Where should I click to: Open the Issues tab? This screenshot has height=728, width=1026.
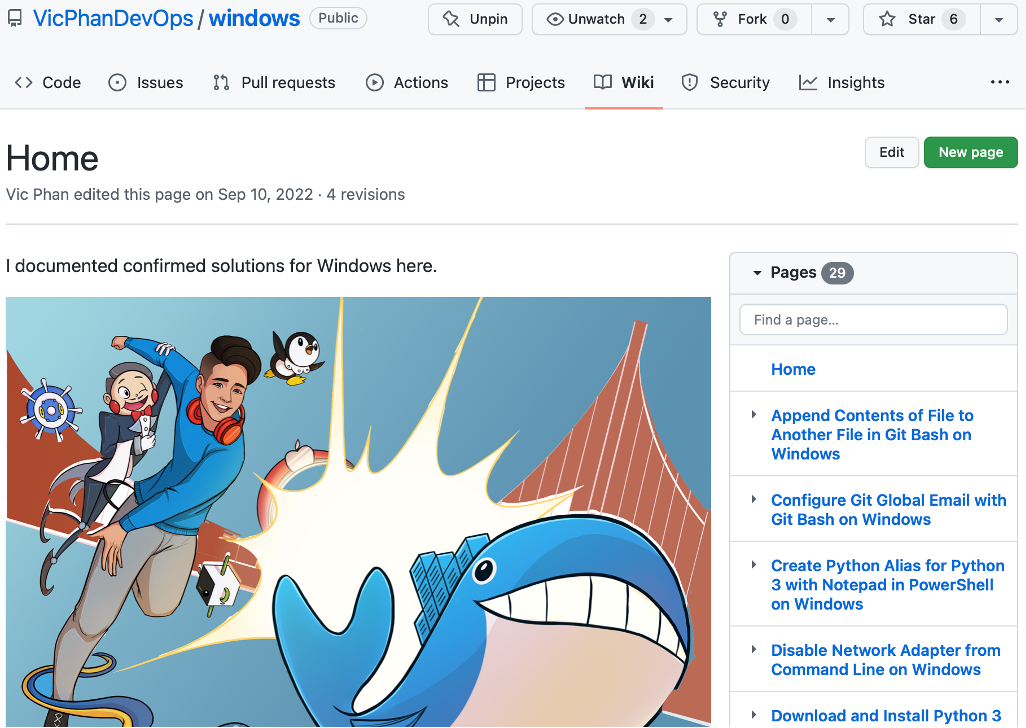click(x=145, y=82)
